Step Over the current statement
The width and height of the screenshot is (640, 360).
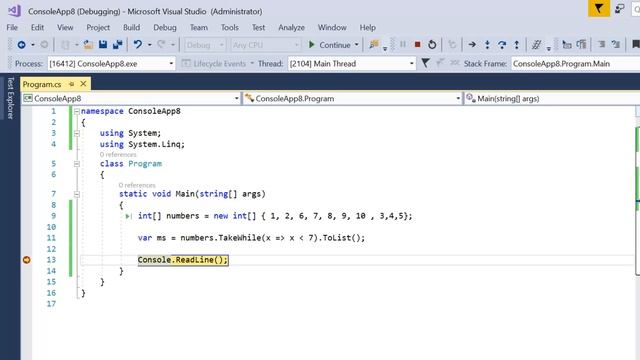click(502, 44)
